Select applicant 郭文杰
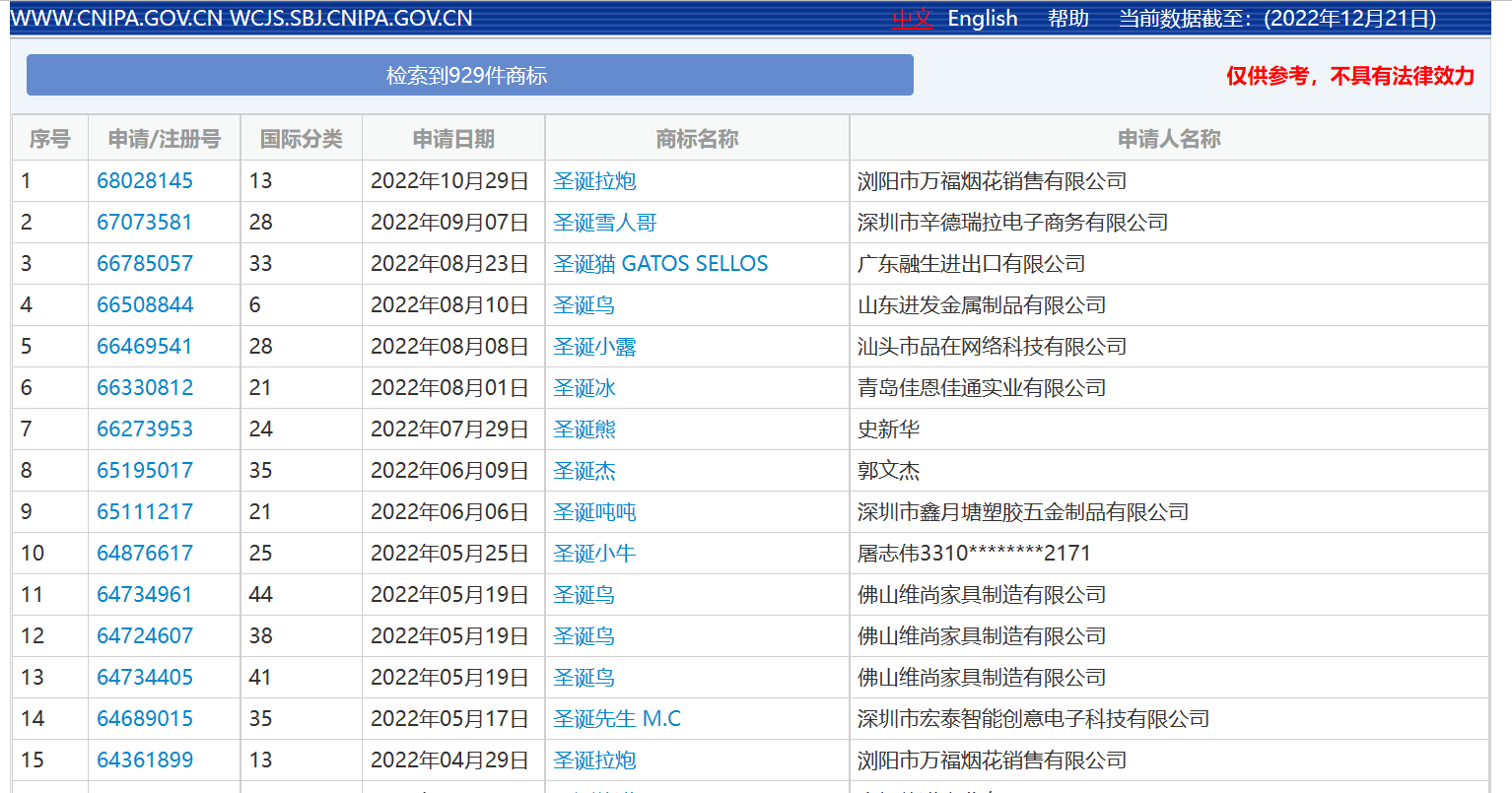Image resolution: width=1512 pixels, height=793 pixels. [889, 471]
